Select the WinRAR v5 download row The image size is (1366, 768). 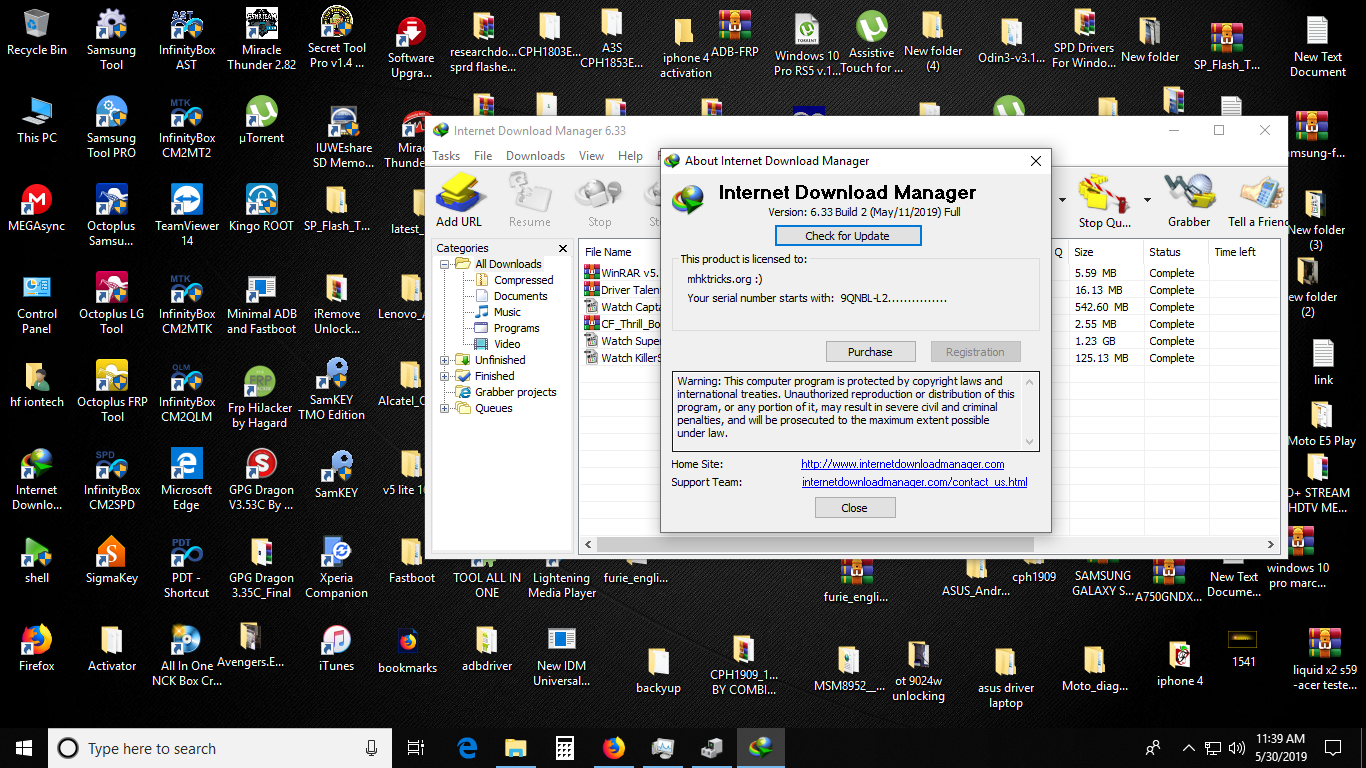[x=621, y=273]
